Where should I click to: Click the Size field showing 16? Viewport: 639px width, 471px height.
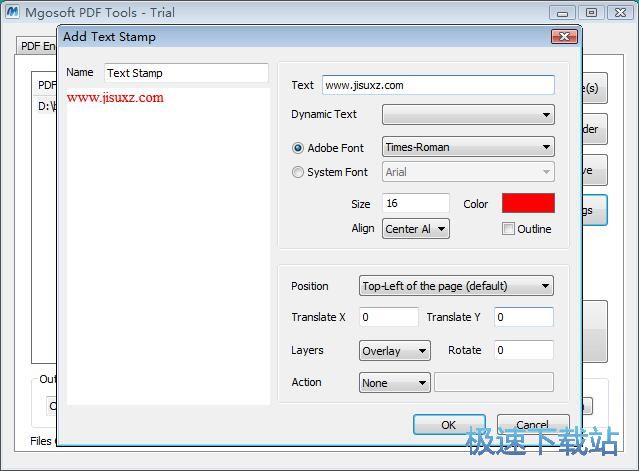click(x=416, y=203)
